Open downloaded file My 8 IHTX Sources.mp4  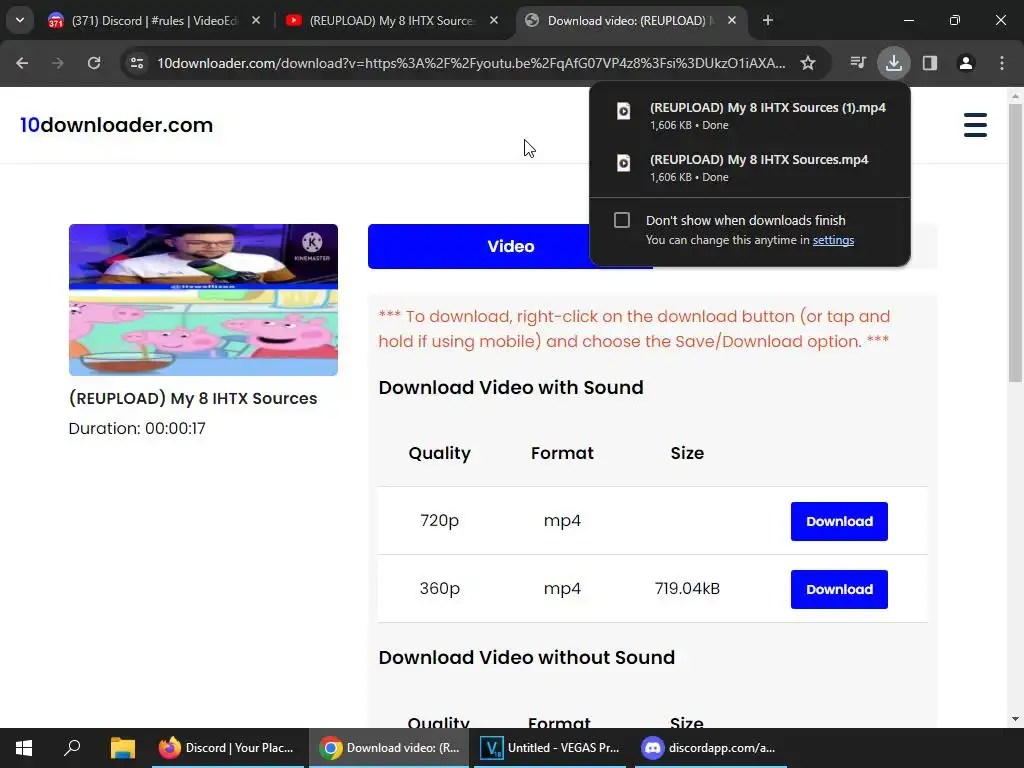750,168
